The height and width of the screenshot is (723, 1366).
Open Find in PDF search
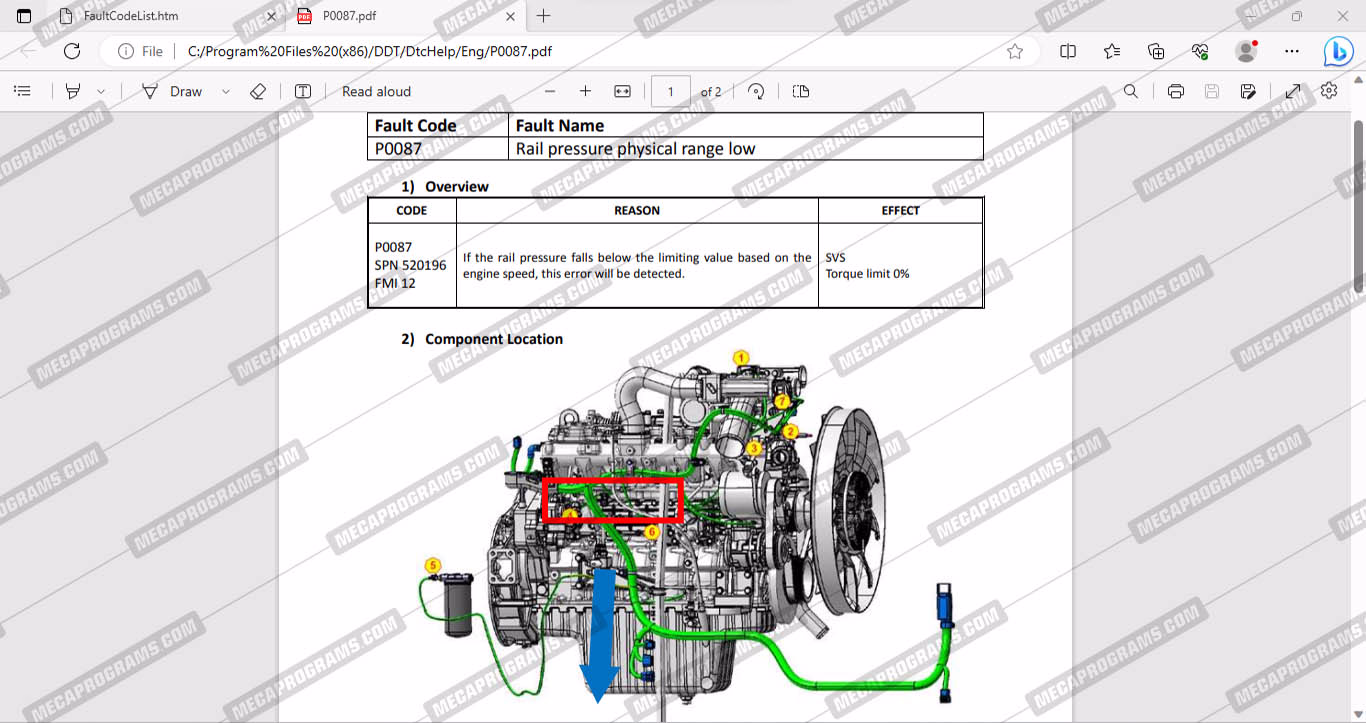1130,91
